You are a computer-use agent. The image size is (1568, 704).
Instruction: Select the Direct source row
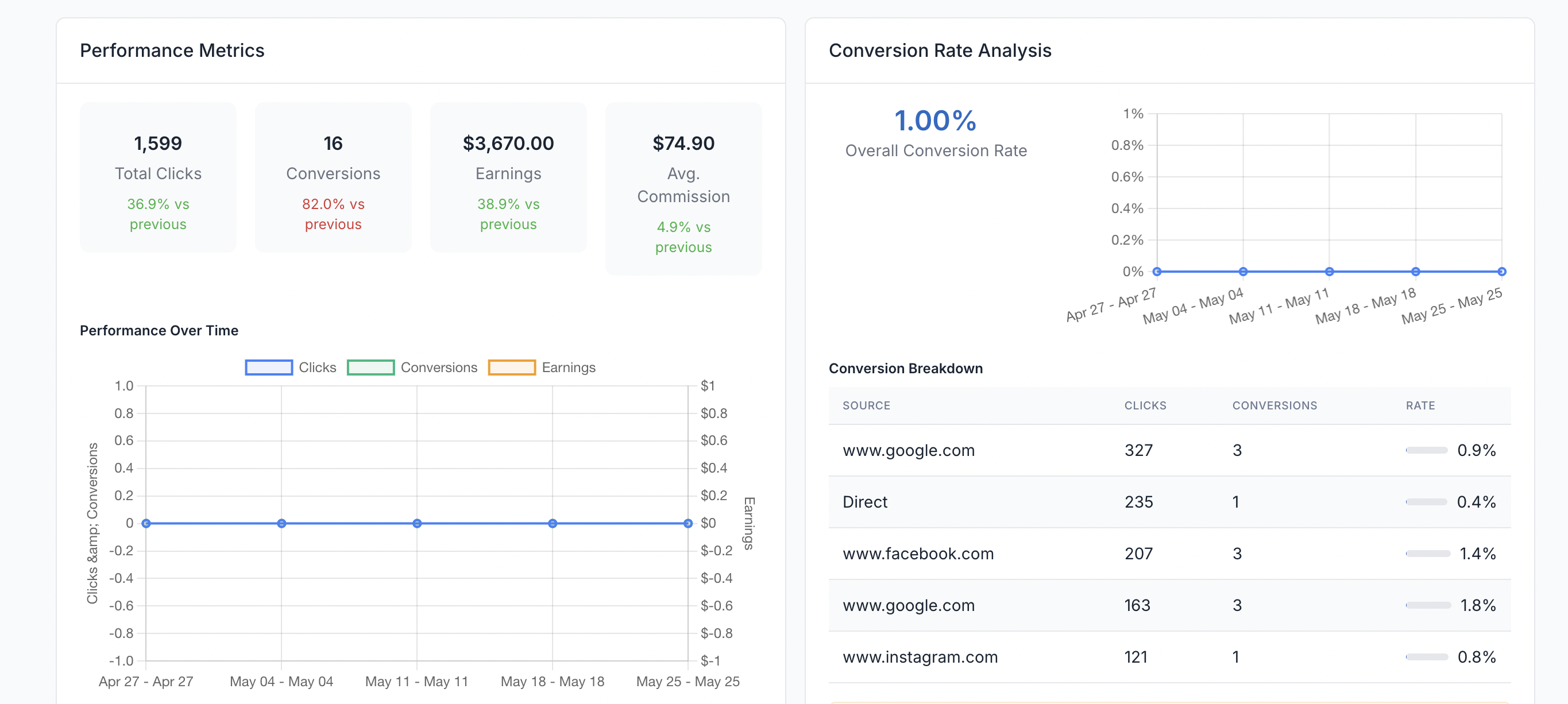coord(864,502)
